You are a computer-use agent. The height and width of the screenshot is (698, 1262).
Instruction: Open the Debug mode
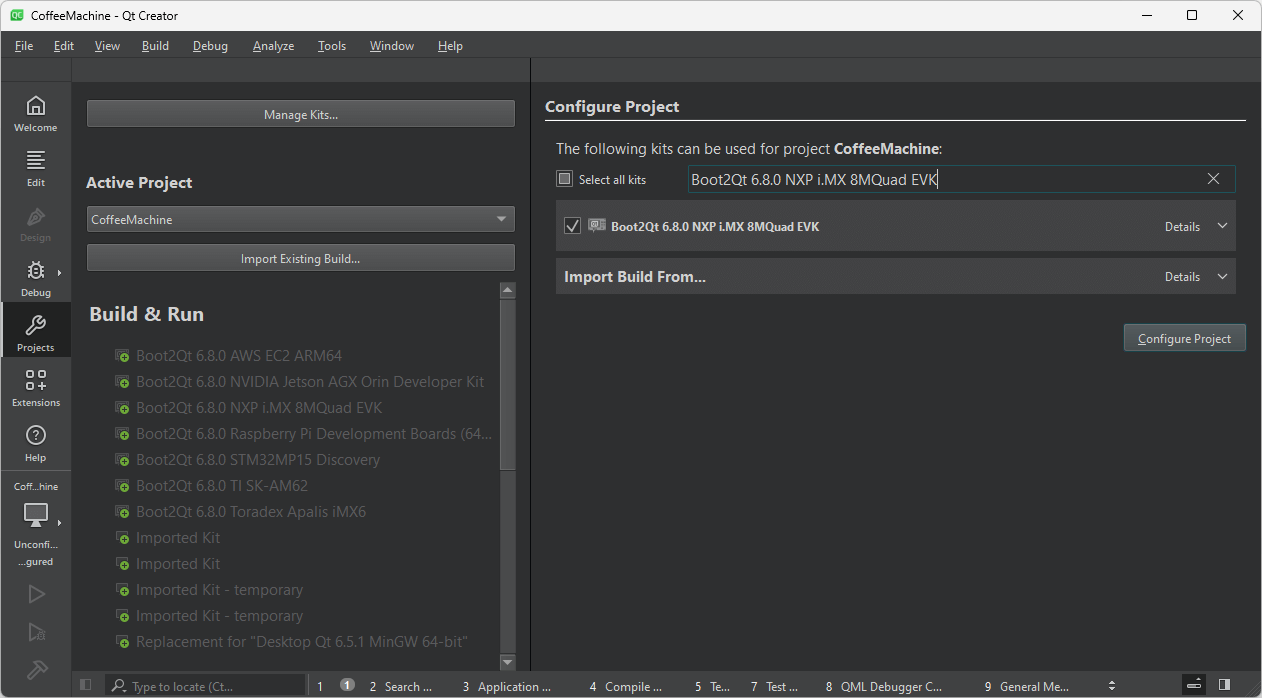35,278
